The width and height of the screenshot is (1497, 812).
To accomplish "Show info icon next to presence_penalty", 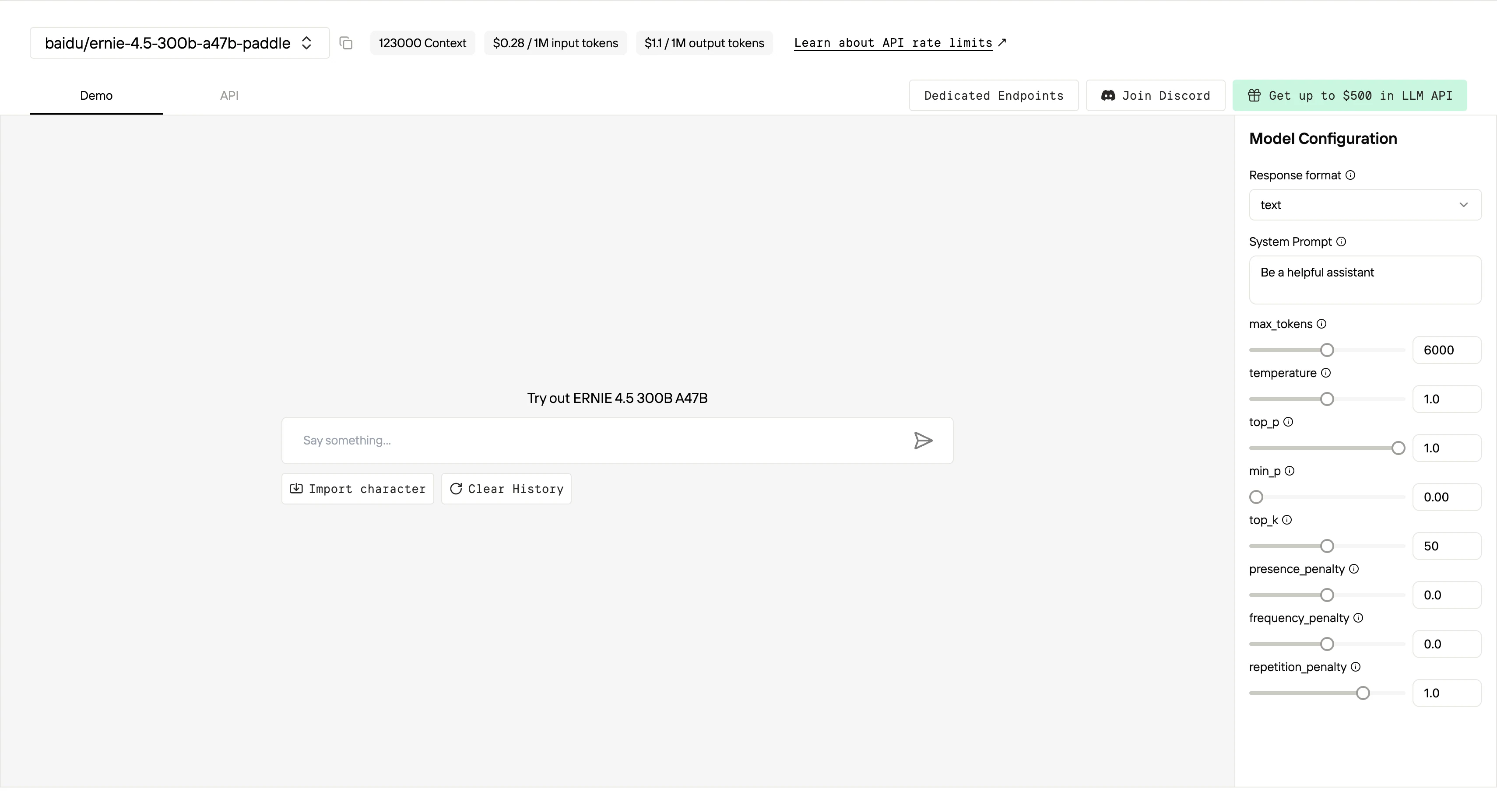I will [x=1353, y=569].
